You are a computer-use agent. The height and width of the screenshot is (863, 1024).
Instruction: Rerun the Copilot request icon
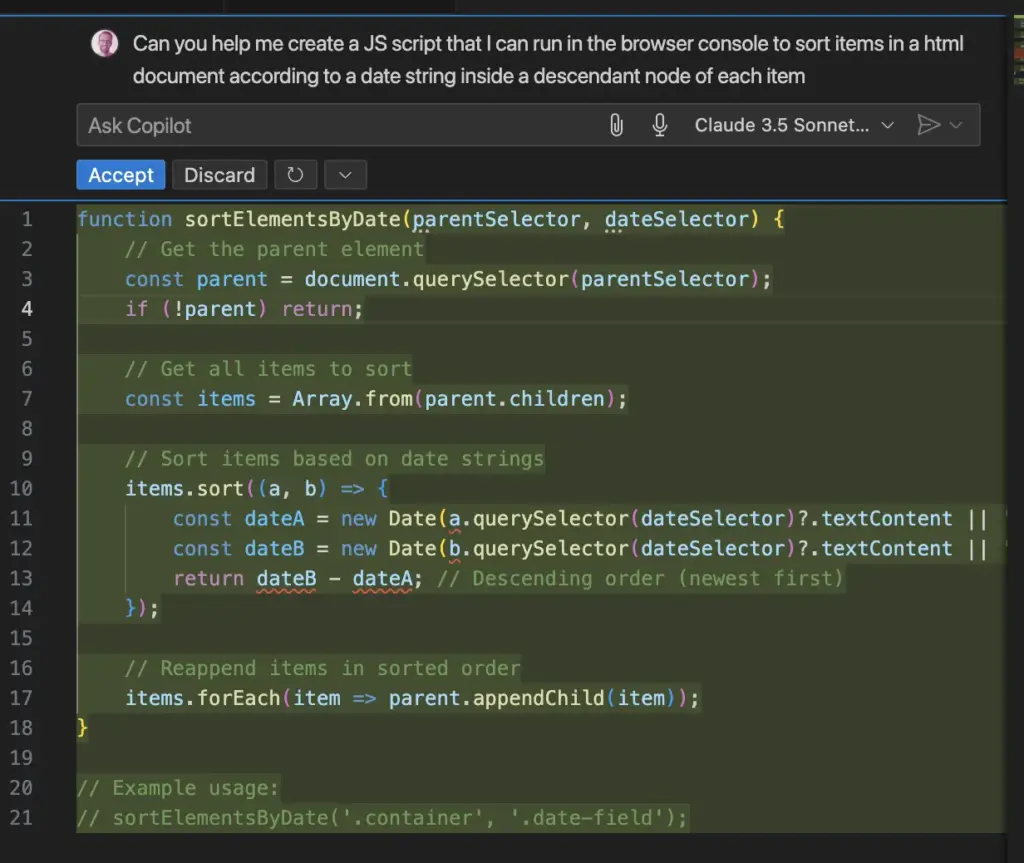coord(295,175)
